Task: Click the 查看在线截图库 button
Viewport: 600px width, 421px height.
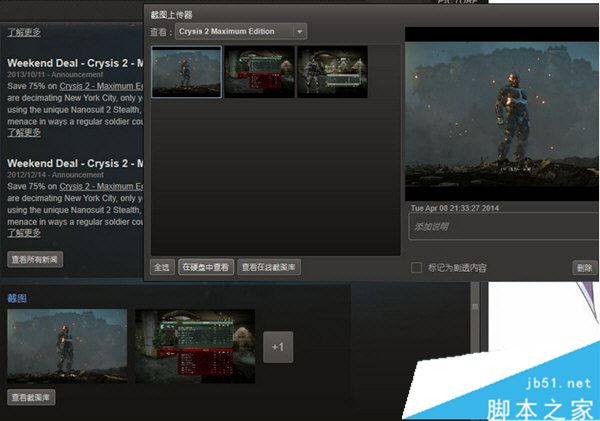Action: [x=269, y=267]
